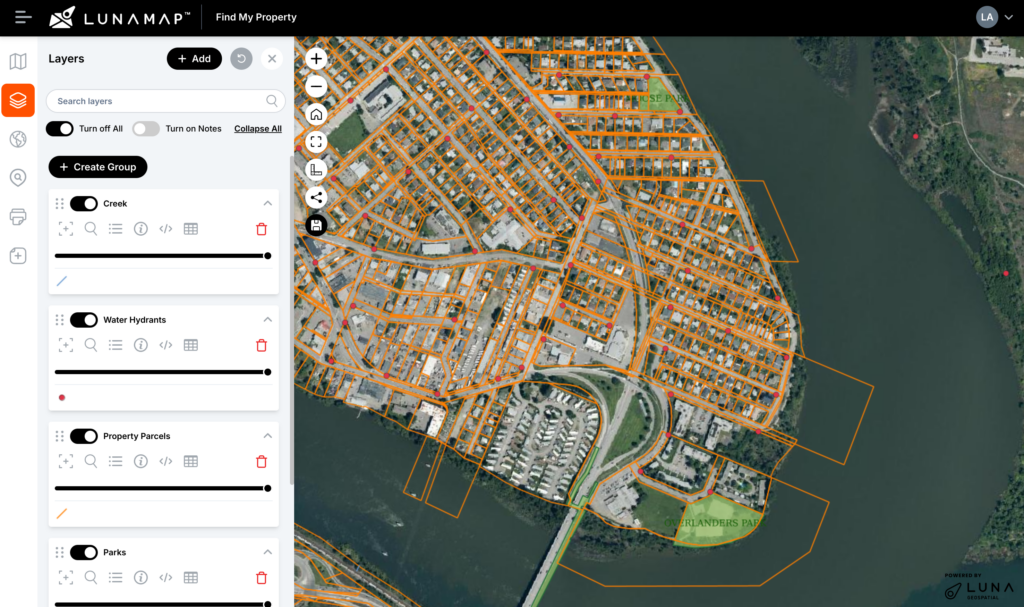Click the Create Group button

pos(98,167)
